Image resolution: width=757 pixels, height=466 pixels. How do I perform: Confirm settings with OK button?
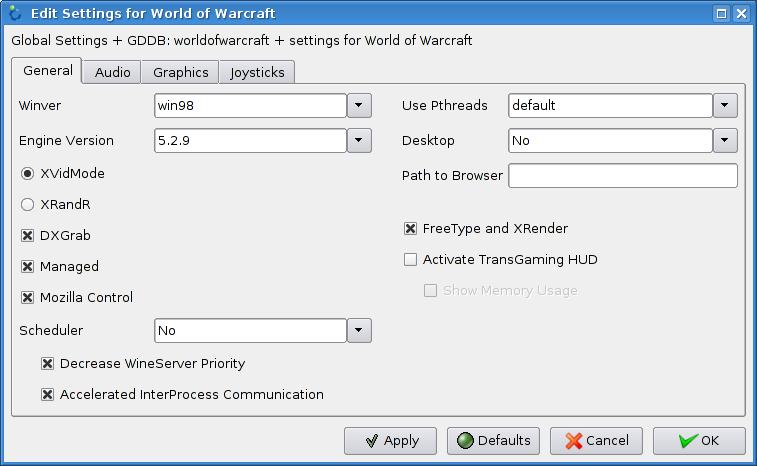pyautogui.click(x=699, y=441)
